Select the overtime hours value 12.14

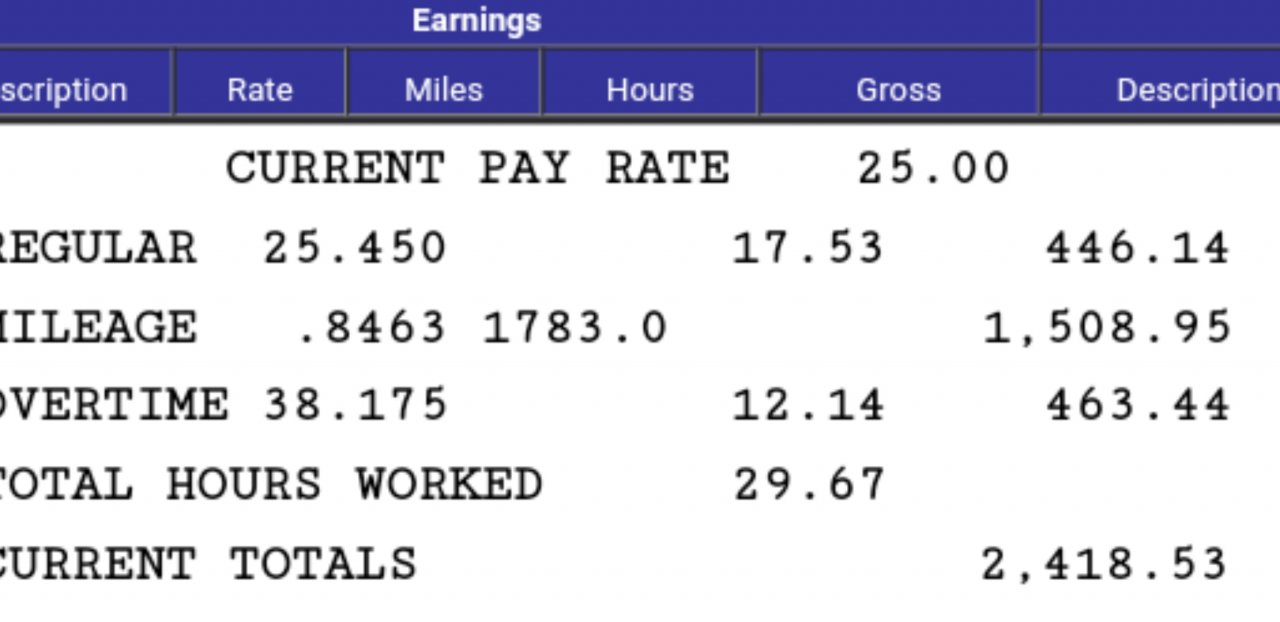pyautogui.click(x=808, y=405)
